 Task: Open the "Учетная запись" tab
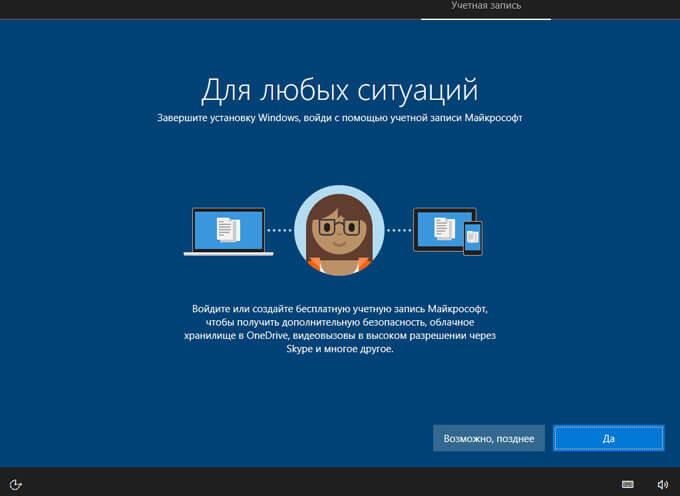pyautogui.click(x=486, y=6)
